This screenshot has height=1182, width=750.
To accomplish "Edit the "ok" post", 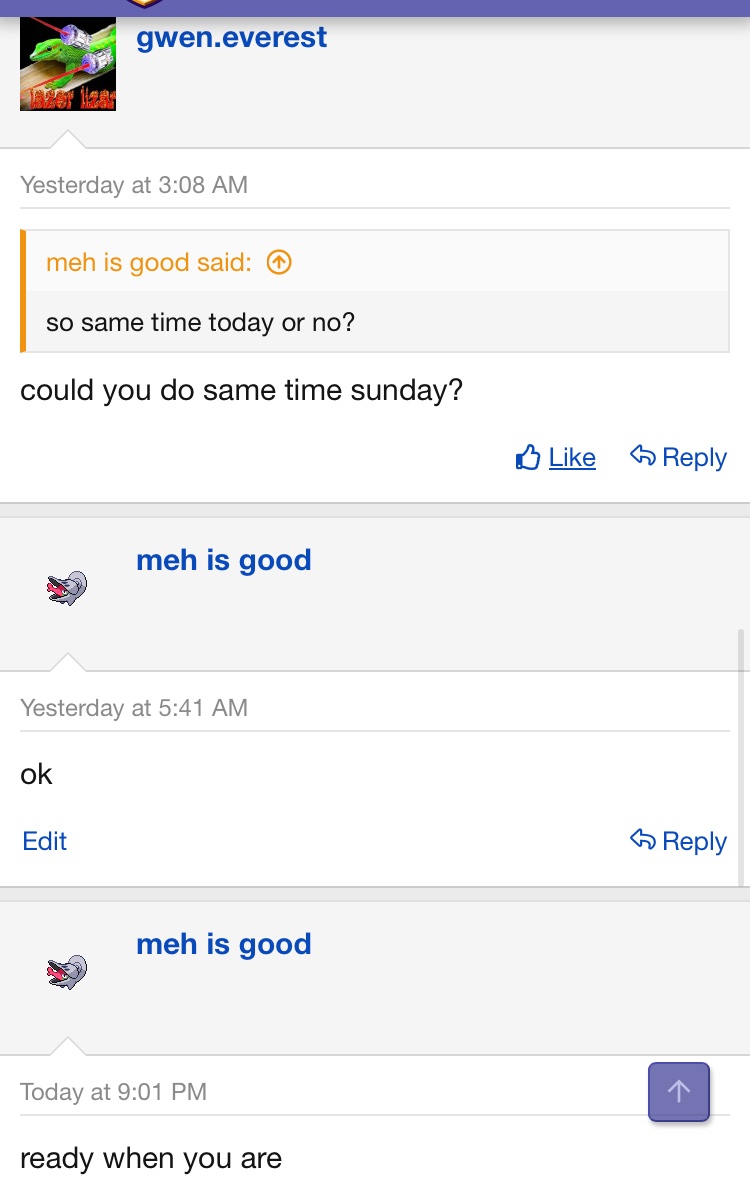I will [x=44, y=841].
